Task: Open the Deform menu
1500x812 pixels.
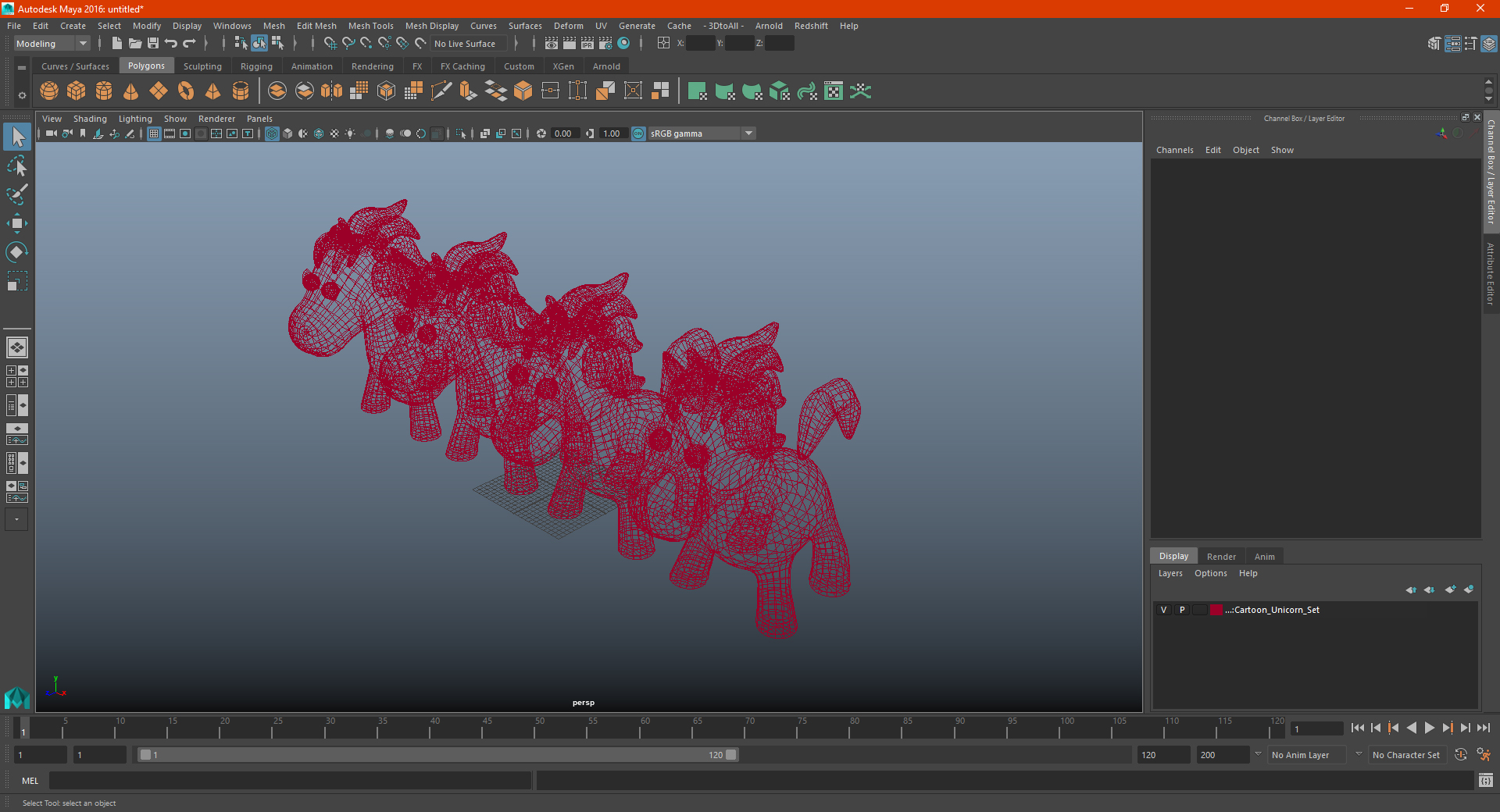Action: point(568,26)
